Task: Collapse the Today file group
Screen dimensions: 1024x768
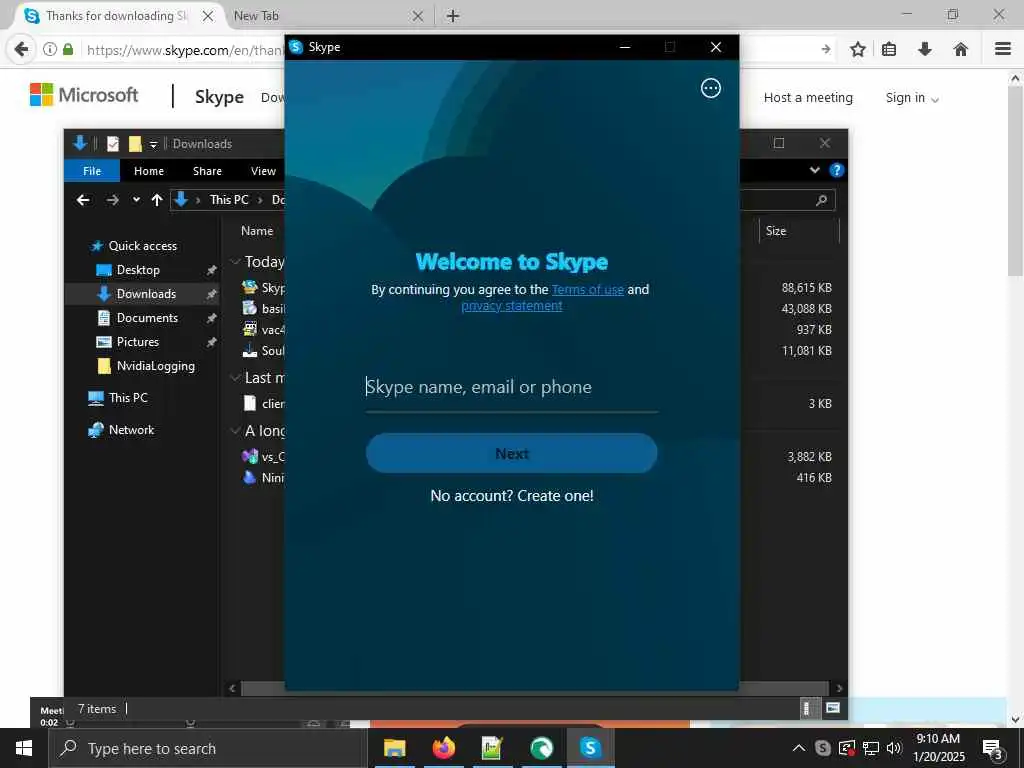Action: [x=236, y=262]
